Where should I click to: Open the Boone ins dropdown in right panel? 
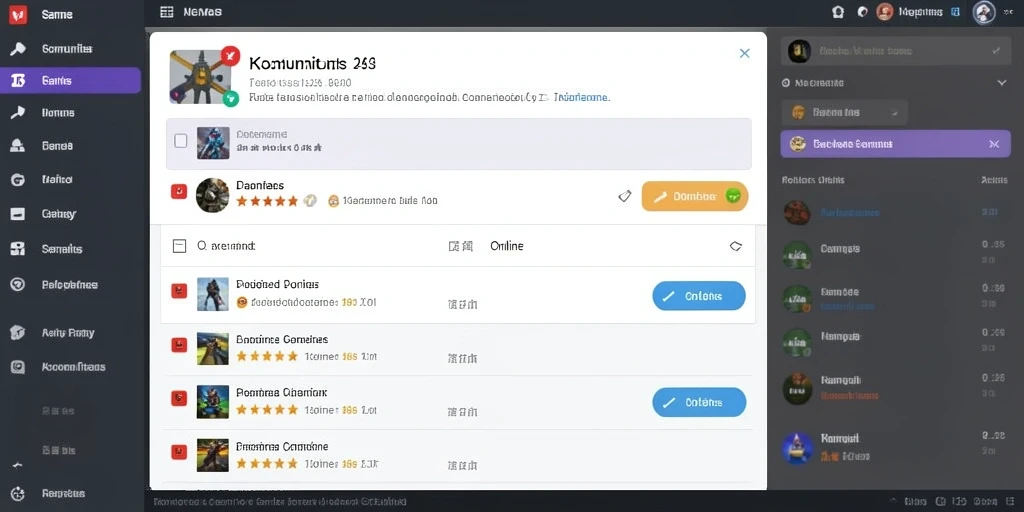pos(844,112)
